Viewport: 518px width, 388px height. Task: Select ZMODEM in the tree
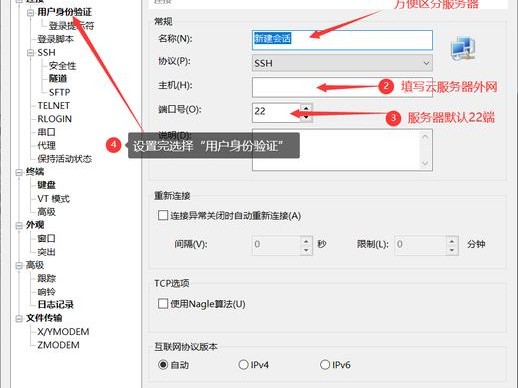[58, 345]
